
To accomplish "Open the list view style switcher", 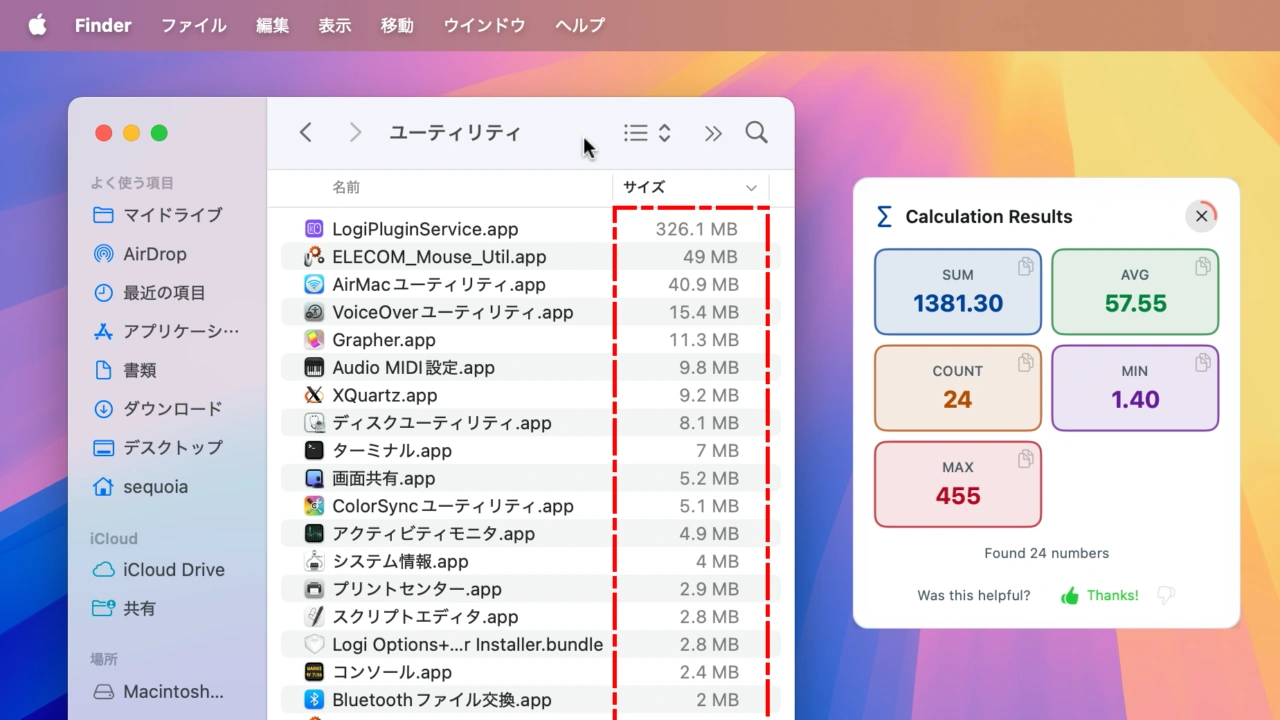I will [x=647, y=133].
